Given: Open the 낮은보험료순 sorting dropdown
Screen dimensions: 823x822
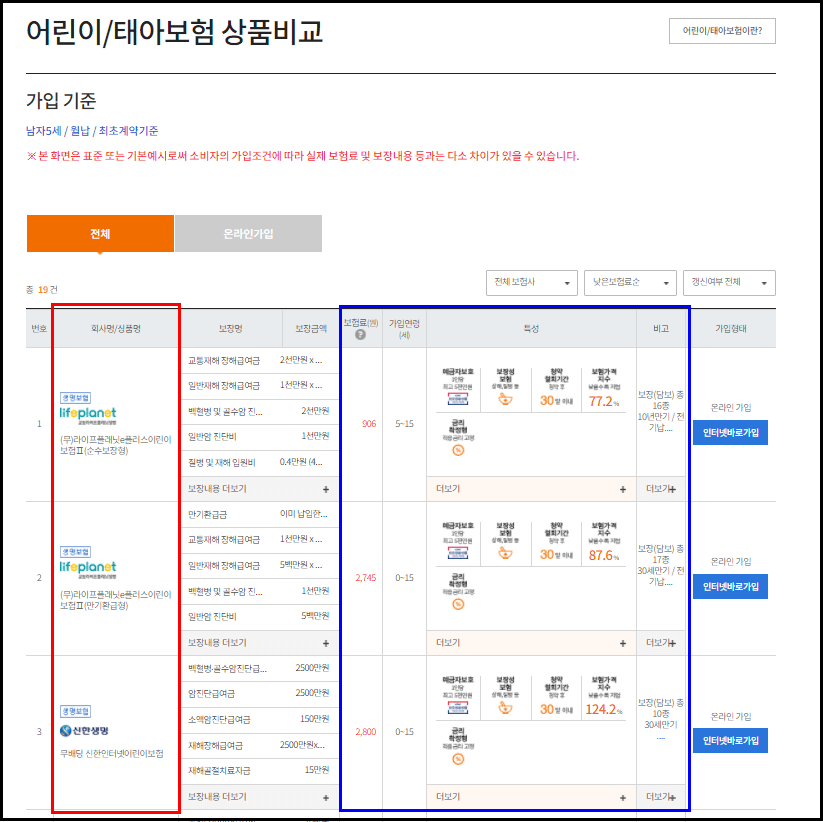Looking at the screenshot, I should point(630,282).
